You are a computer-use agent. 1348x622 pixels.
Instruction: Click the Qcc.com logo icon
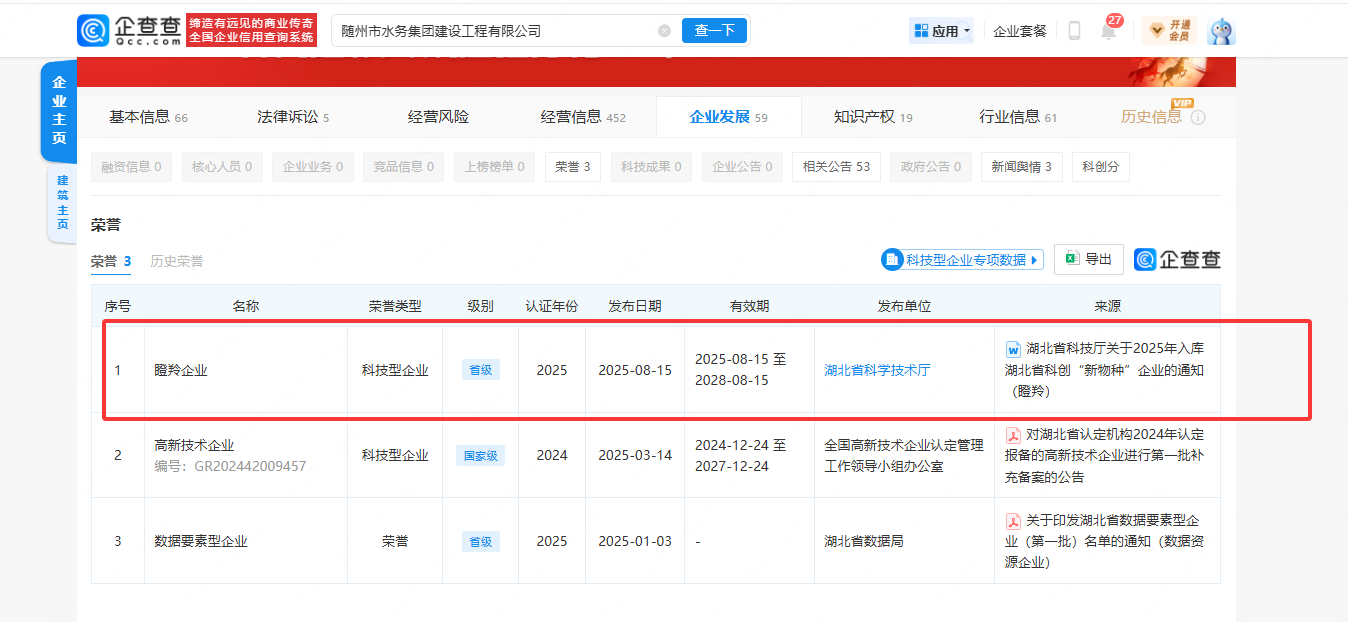pyautogui.click(x=94, y=30)
